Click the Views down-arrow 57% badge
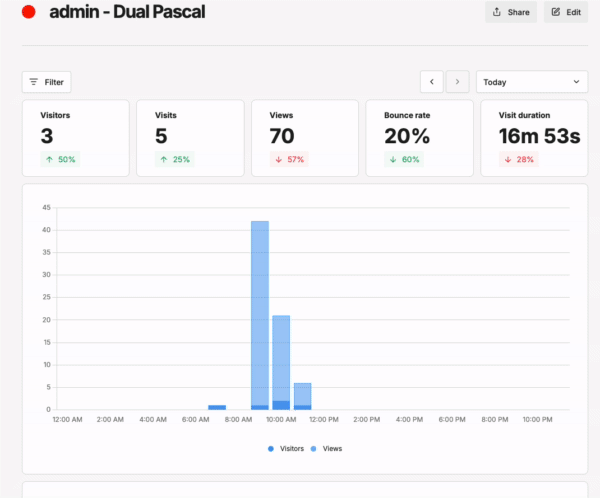Image resolution: width=600 pixels, height=498 pixels. (x=289, y=159)
